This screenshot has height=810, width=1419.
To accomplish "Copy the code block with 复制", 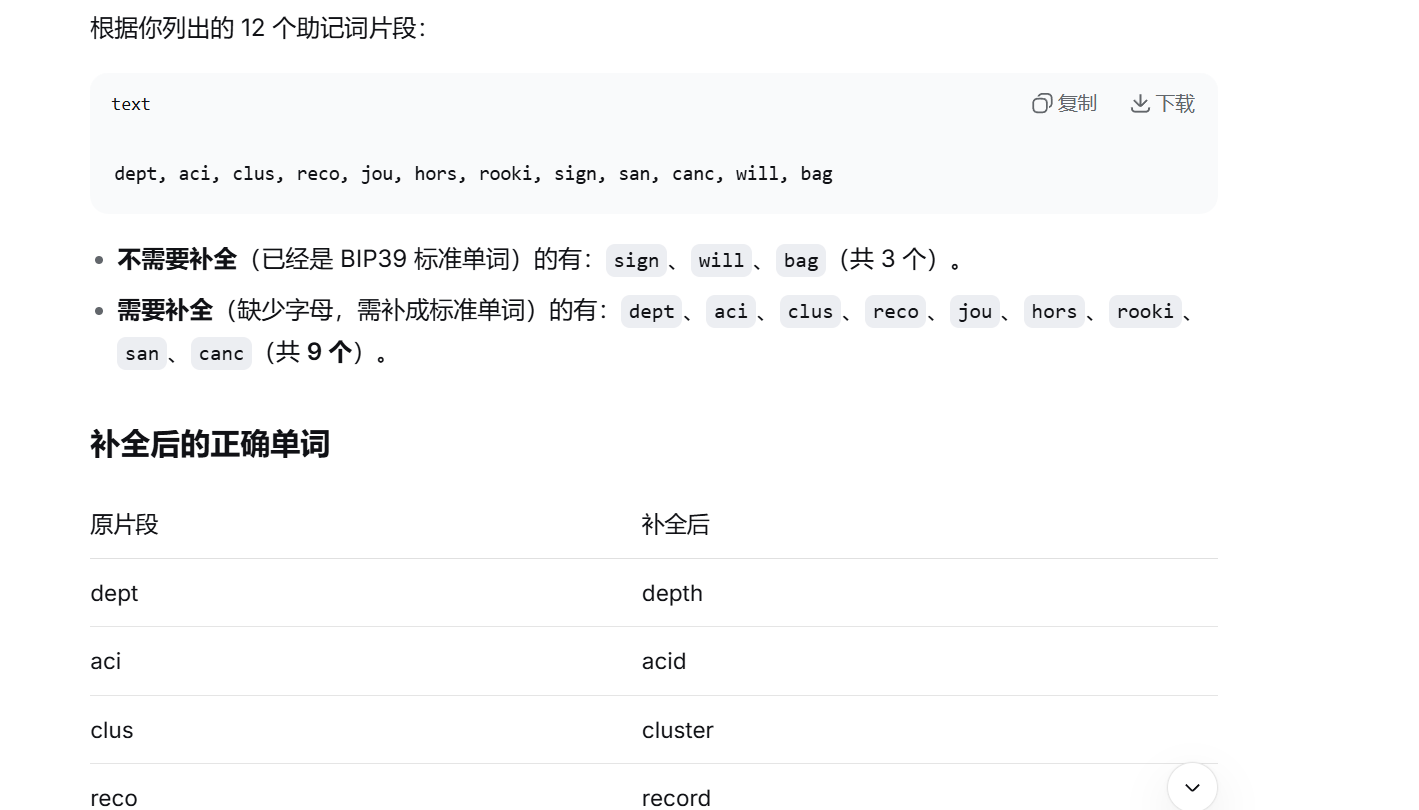I will click(1065, 104).
